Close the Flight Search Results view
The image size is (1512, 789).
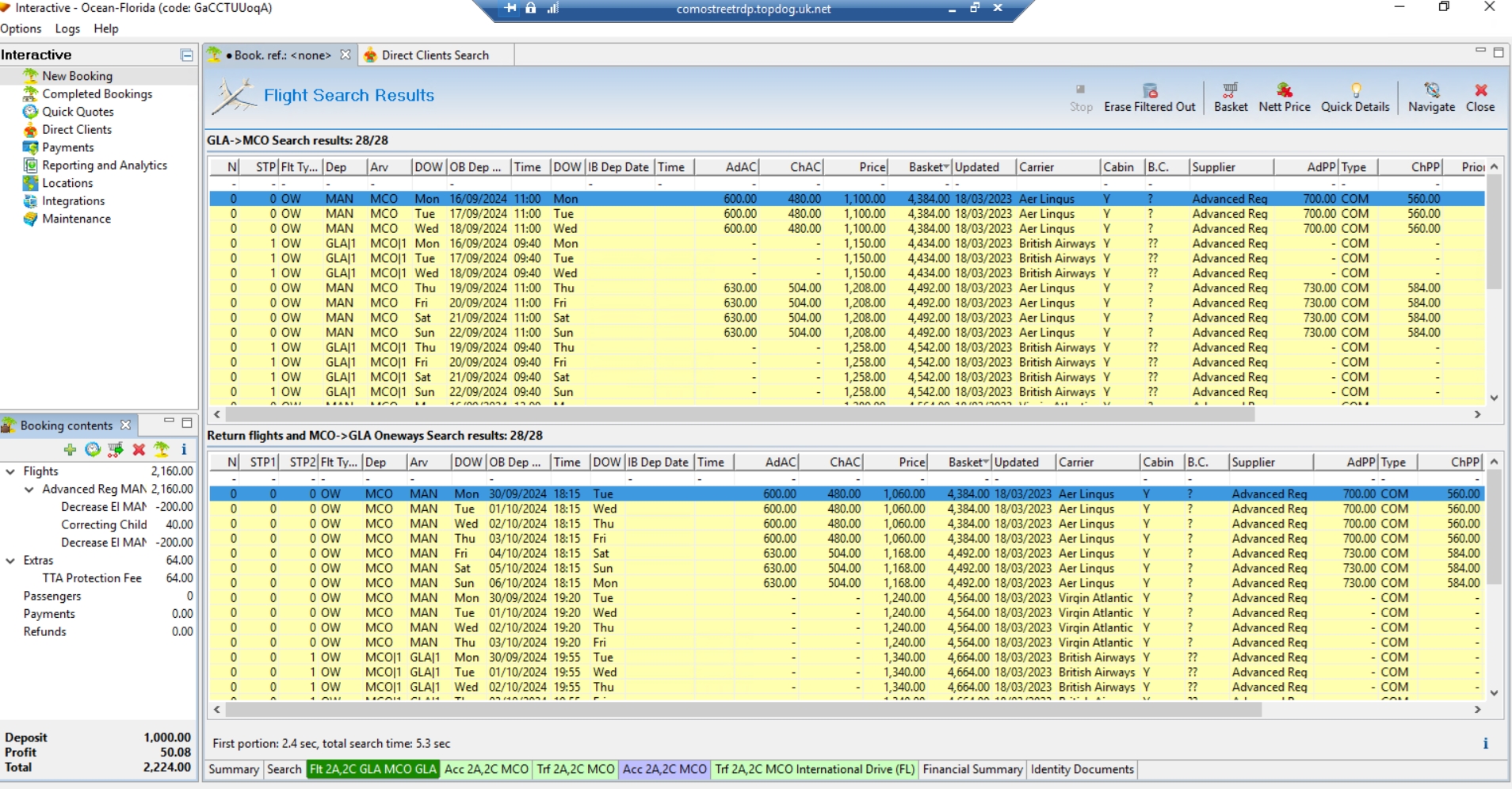pyautogui.click(x=1480, y=96)
